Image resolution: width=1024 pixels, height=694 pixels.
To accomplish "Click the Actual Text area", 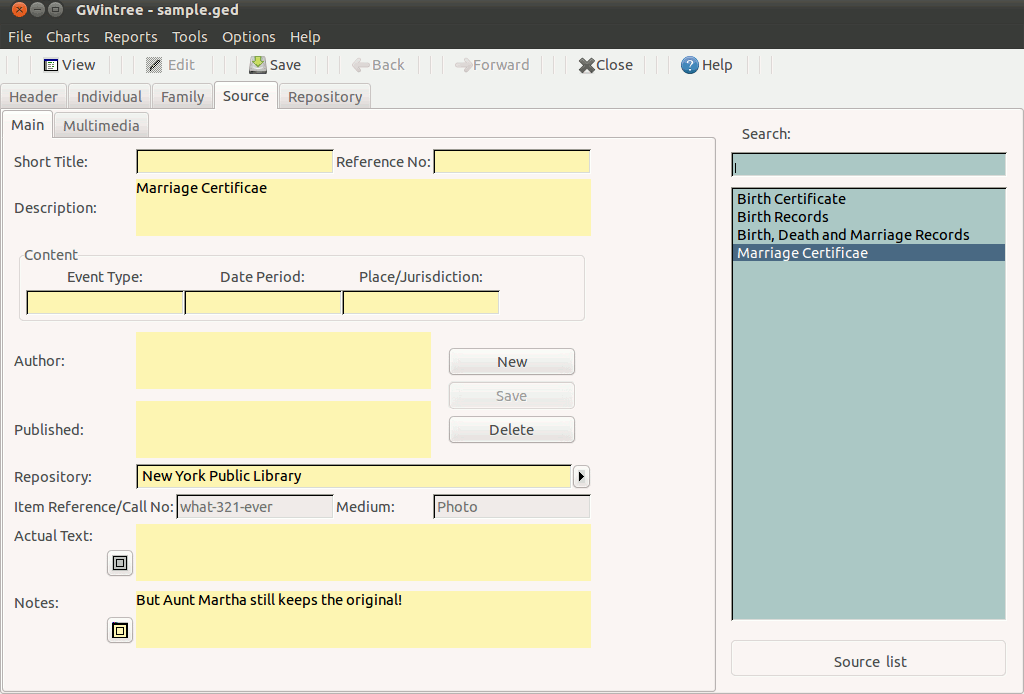I will (x=363, y=552).
